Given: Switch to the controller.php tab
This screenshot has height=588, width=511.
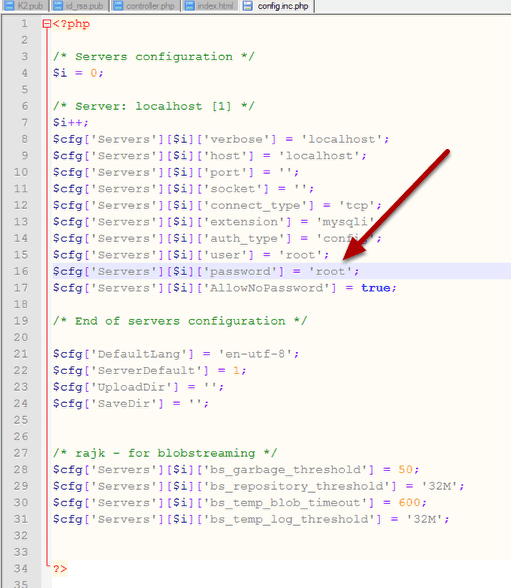Looking at the screenshot, I should (145, 6).
